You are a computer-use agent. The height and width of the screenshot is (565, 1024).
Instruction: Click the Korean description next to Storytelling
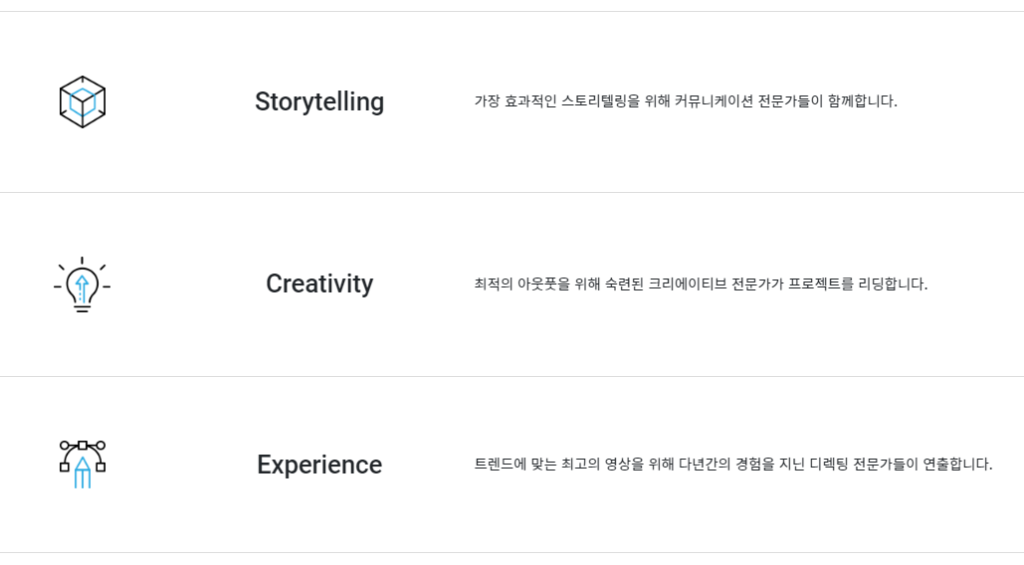click(685, 101)
